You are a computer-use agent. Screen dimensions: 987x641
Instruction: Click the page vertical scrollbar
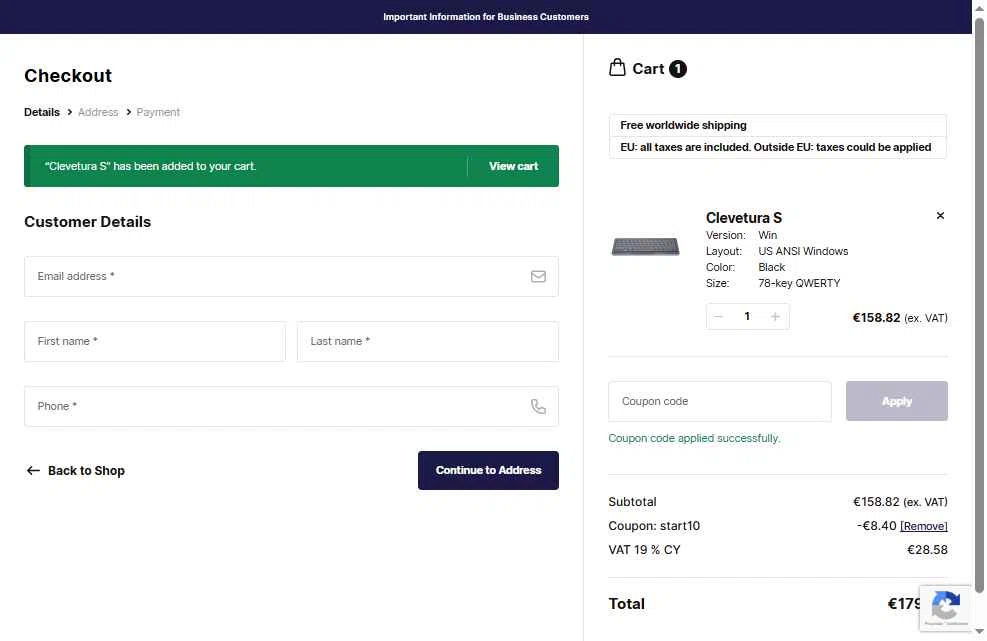coord(979,305)
